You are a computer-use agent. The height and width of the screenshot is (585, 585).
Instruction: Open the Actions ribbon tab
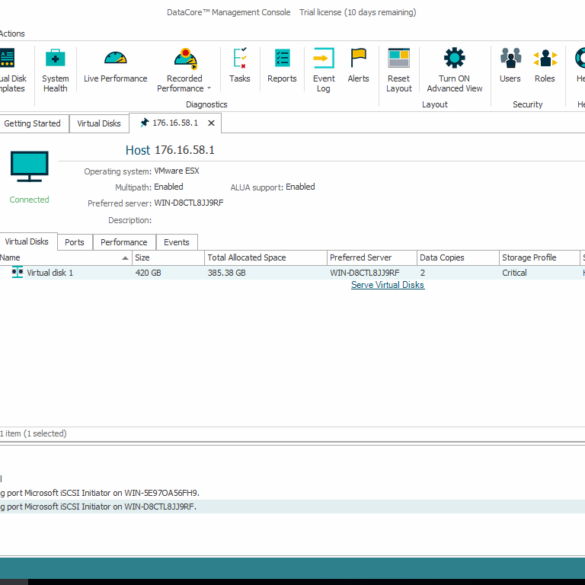(x=12, y=34)
